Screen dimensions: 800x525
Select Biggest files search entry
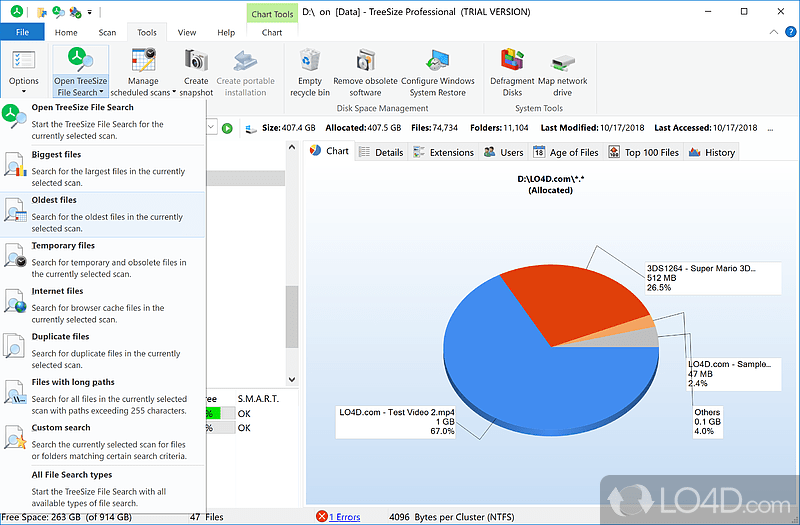pyautogui.click(x=103, y=168)
